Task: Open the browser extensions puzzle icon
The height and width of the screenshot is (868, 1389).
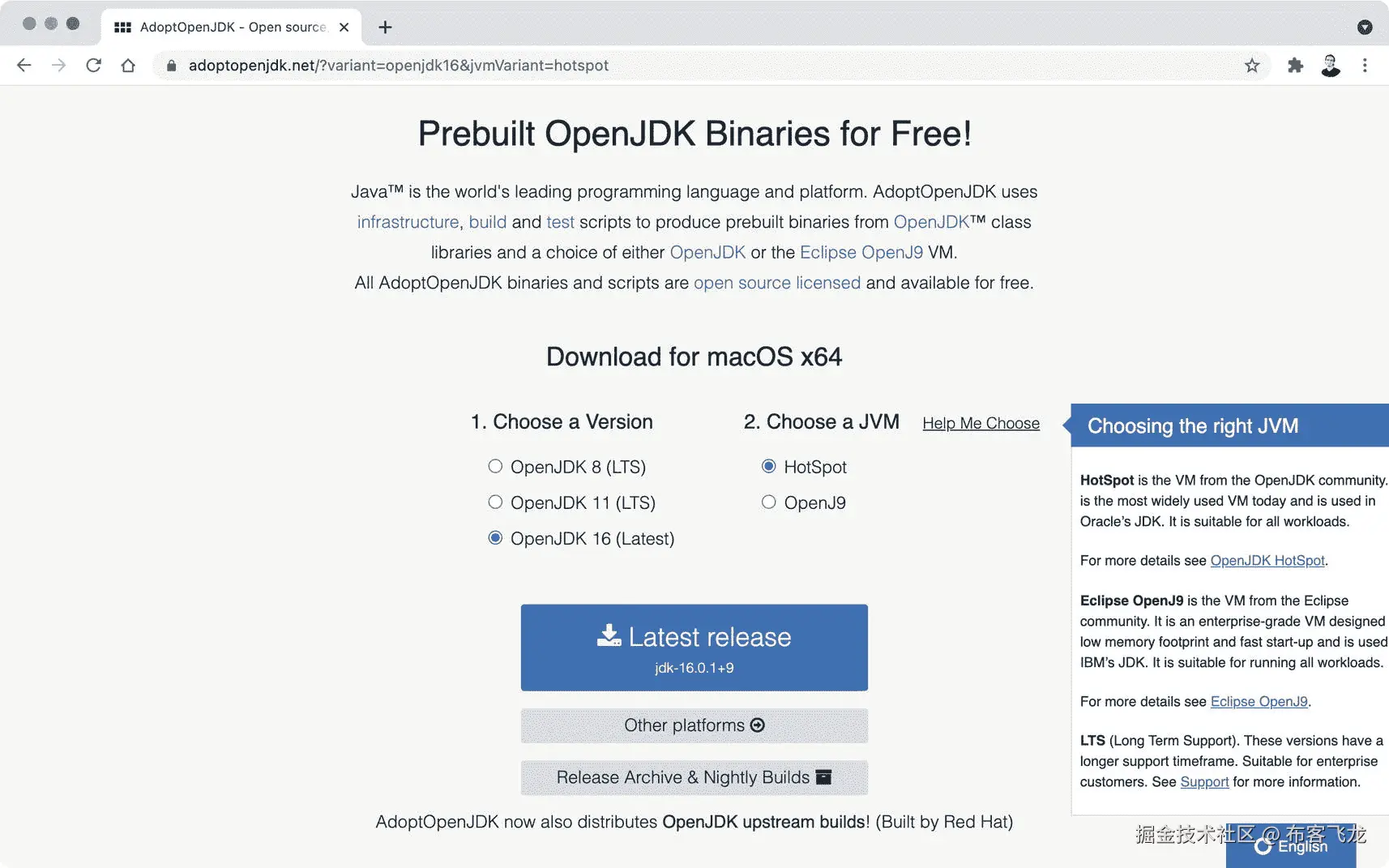Action: [x=1295, y=66]
